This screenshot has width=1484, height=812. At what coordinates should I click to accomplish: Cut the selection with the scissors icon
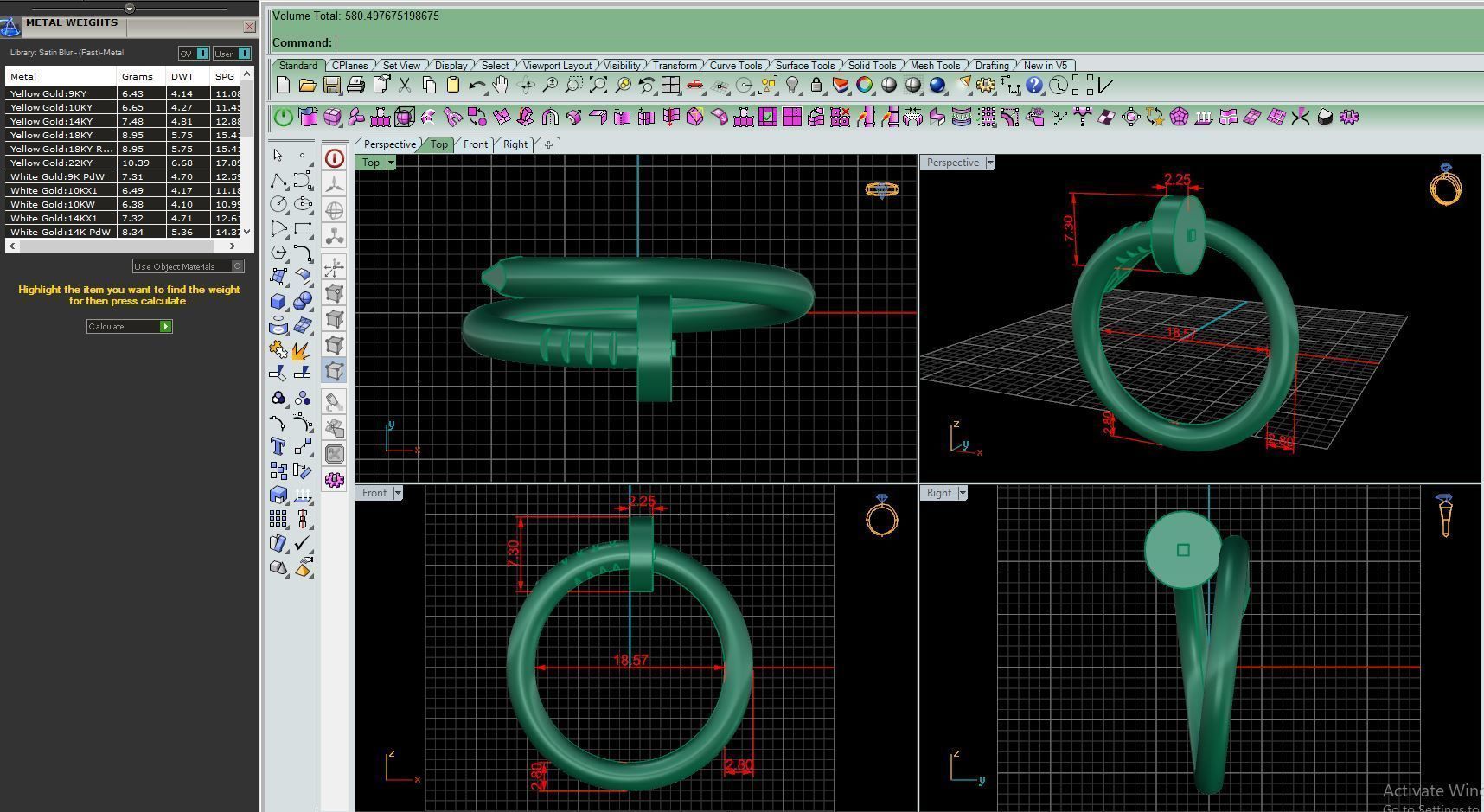click(404, 85)
